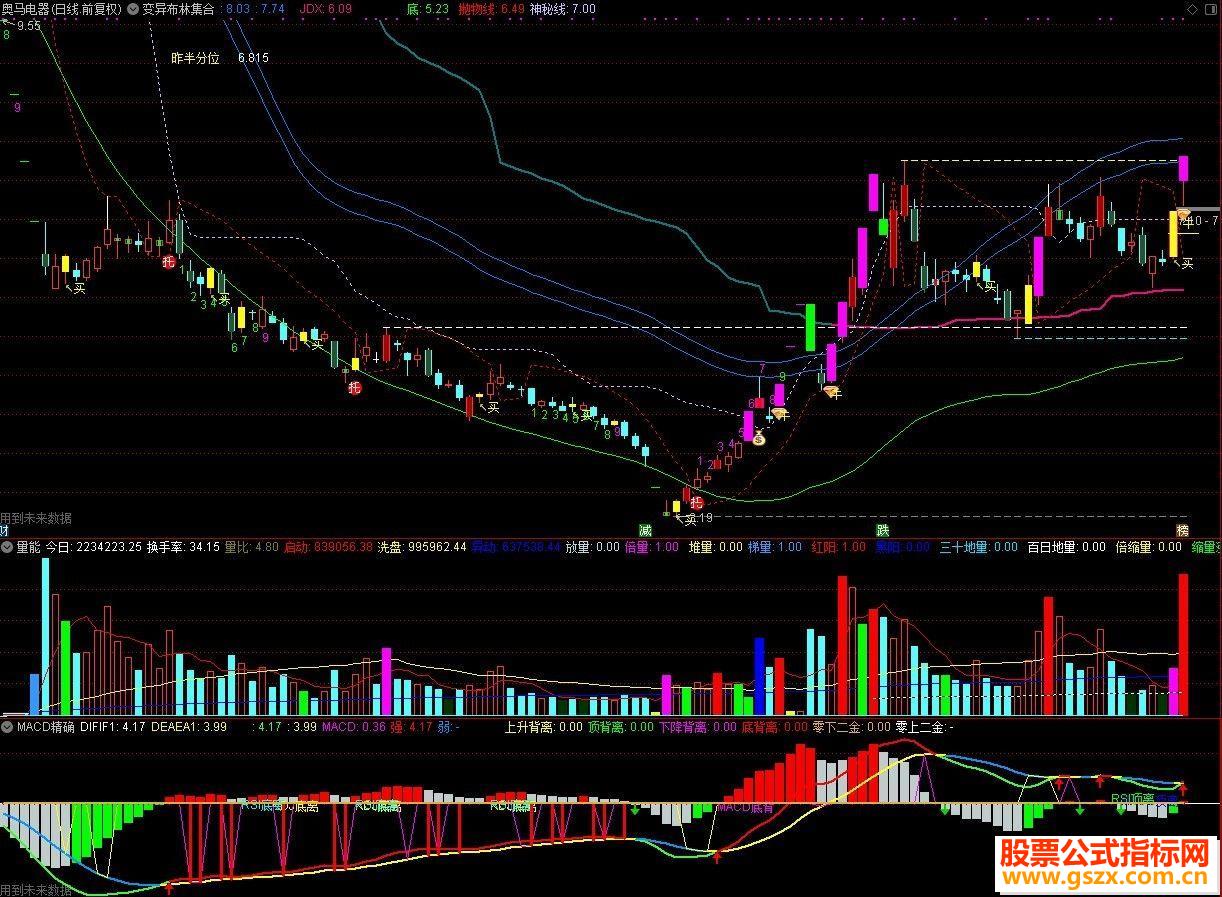Click the 零下二金: 0.00 readout
The width and height of the screenshot is (1222, 897).
[x=851, y=727]
